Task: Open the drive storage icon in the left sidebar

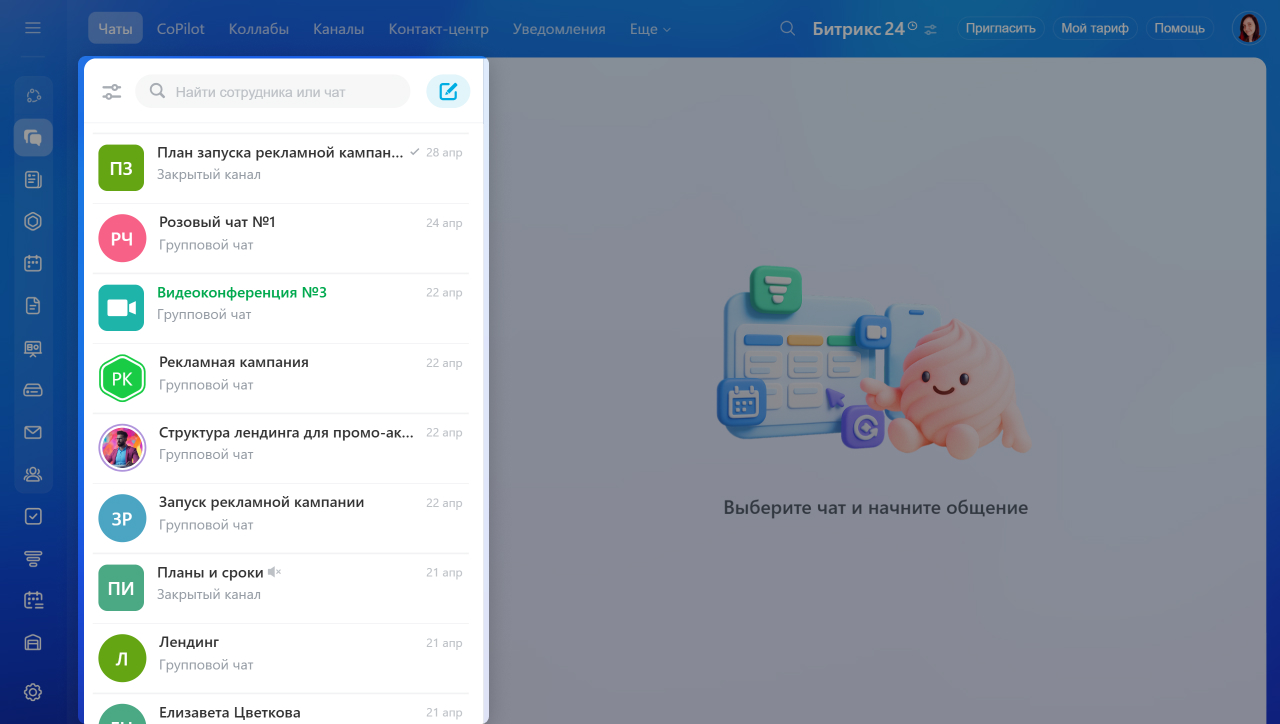Action: (33, 390)
